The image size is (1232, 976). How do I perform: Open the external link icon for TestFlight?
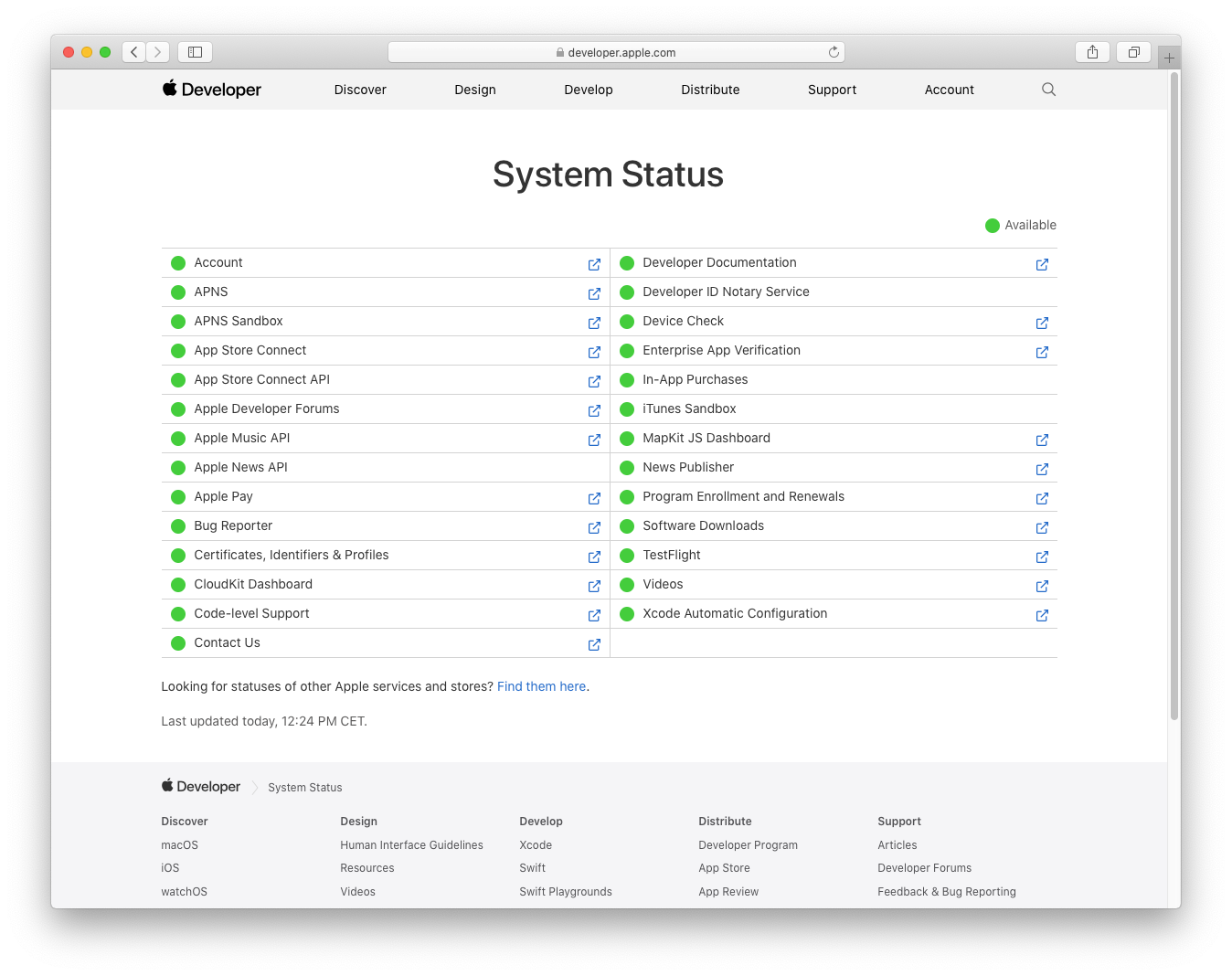pos(1042,557)
